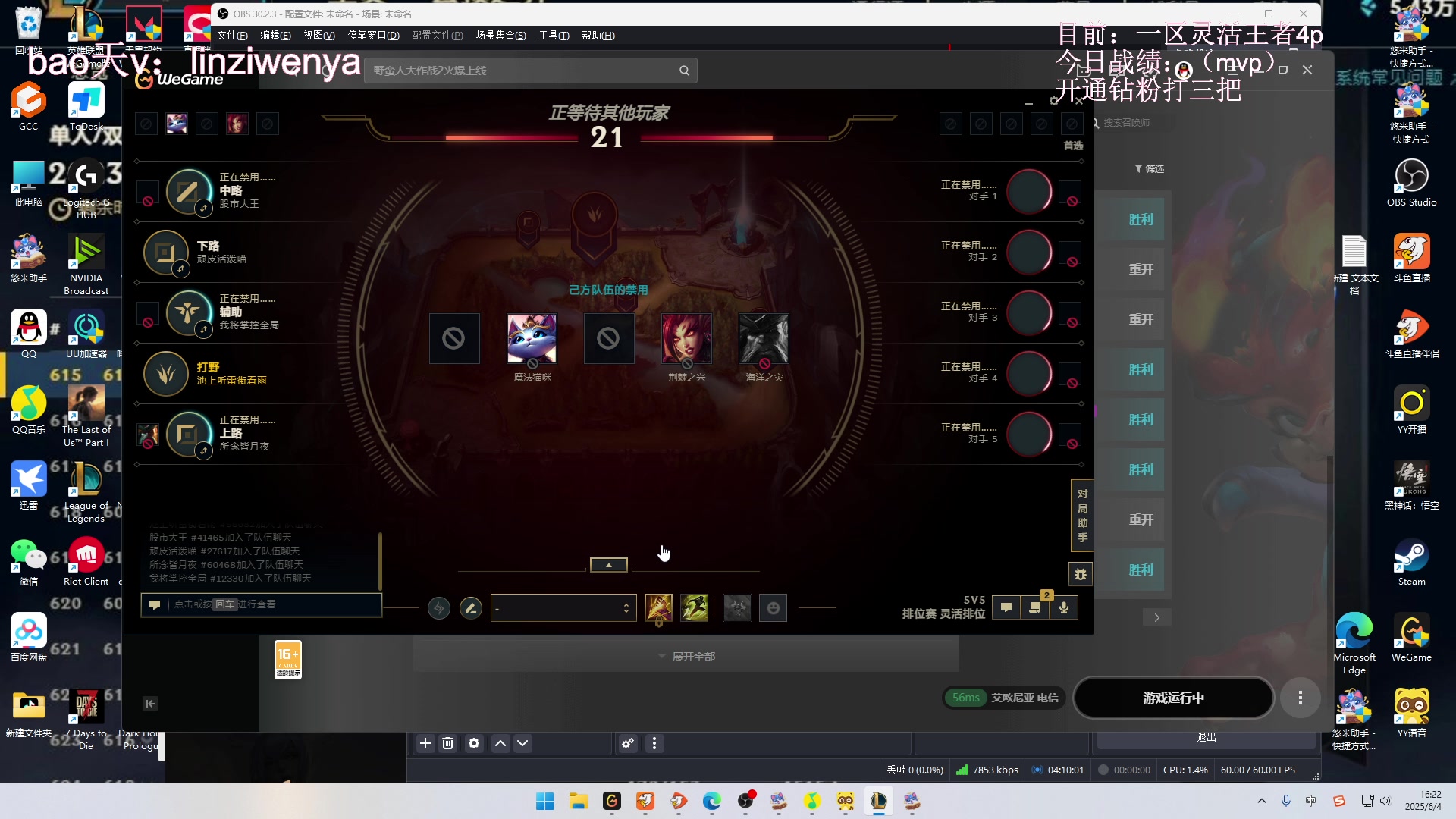The image size is (1456, 819).
Task: Open OBS three-dot mixer menu
Action: click(654, 744)
